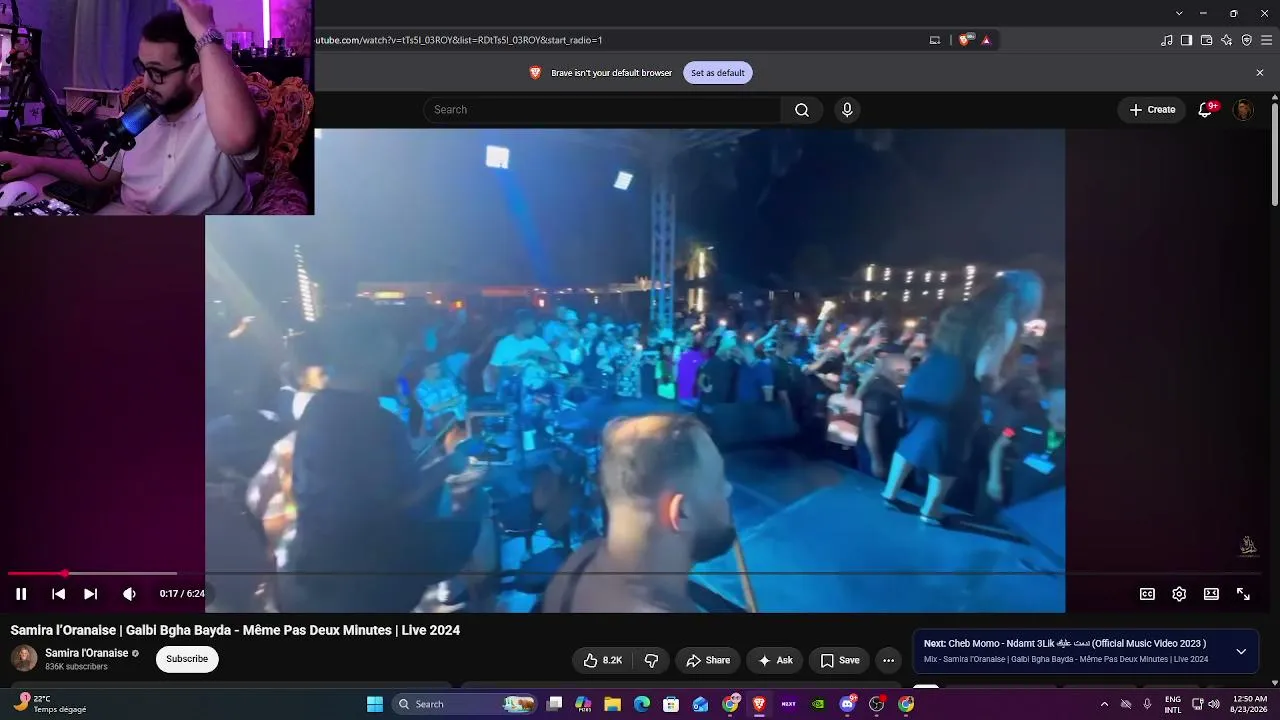Click the magnifier search button
The height and width of the screenshot is (720, 1280).
pos(802,110)
